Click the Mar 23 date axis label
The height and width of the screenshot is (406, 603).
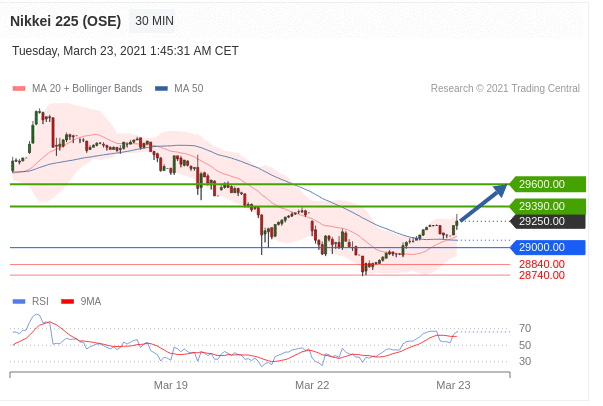coord(453,385)
